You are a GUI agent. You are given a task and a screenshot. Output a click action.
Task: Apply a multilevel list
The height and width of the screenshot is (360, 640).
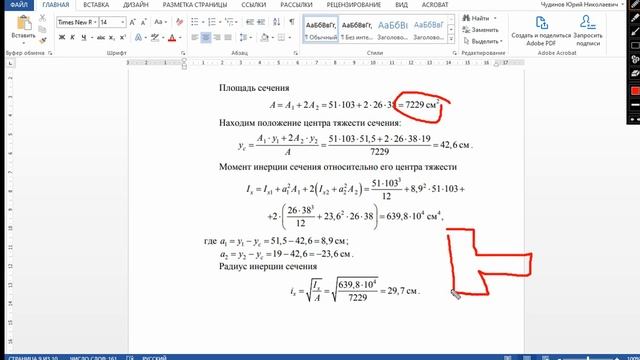[x=229, y=22]
